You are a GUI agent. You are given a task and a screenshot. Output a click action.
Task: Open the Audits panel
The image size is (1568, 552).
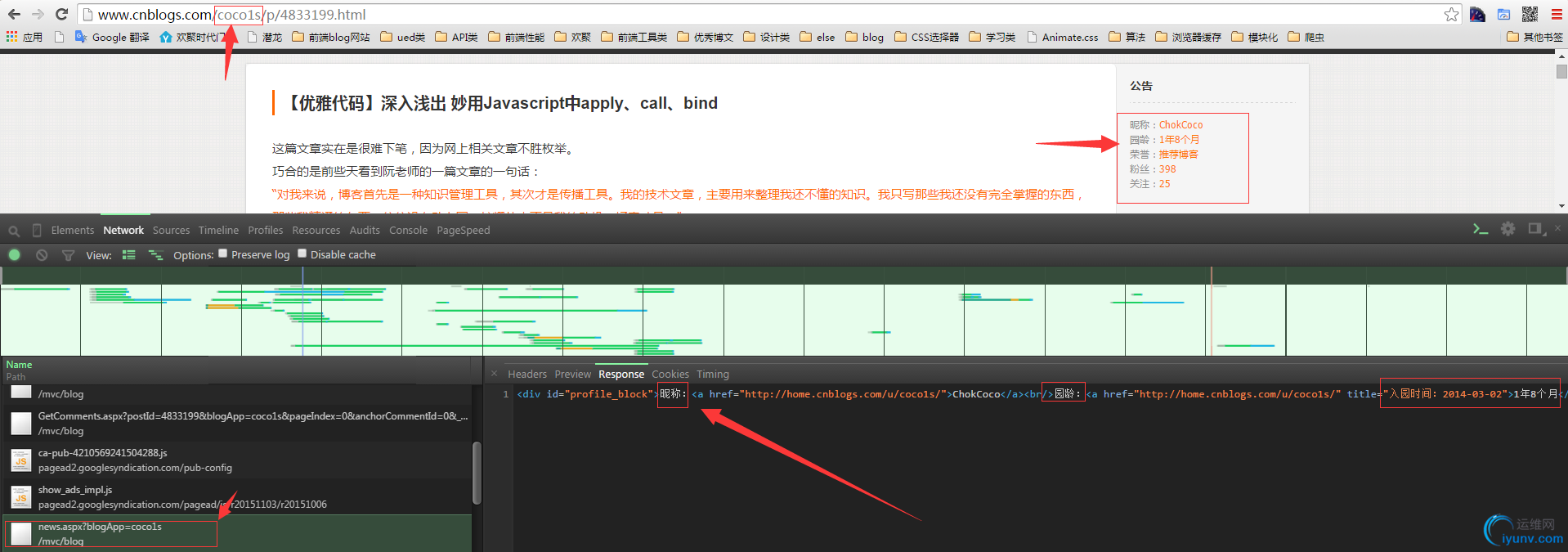click(365, 231)
